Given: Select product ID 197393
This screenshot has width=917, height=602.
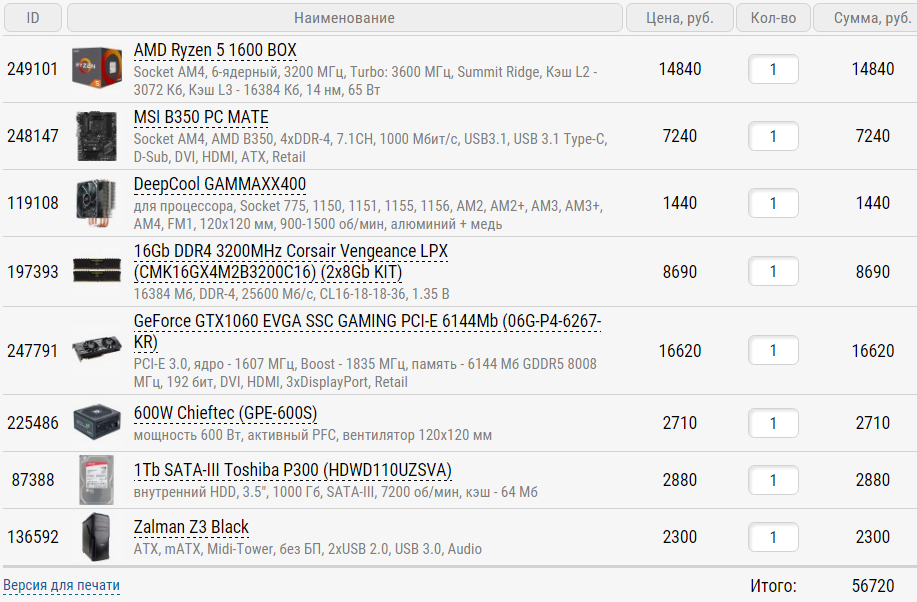Looking at the screenshot, I should tap(33, 271).
